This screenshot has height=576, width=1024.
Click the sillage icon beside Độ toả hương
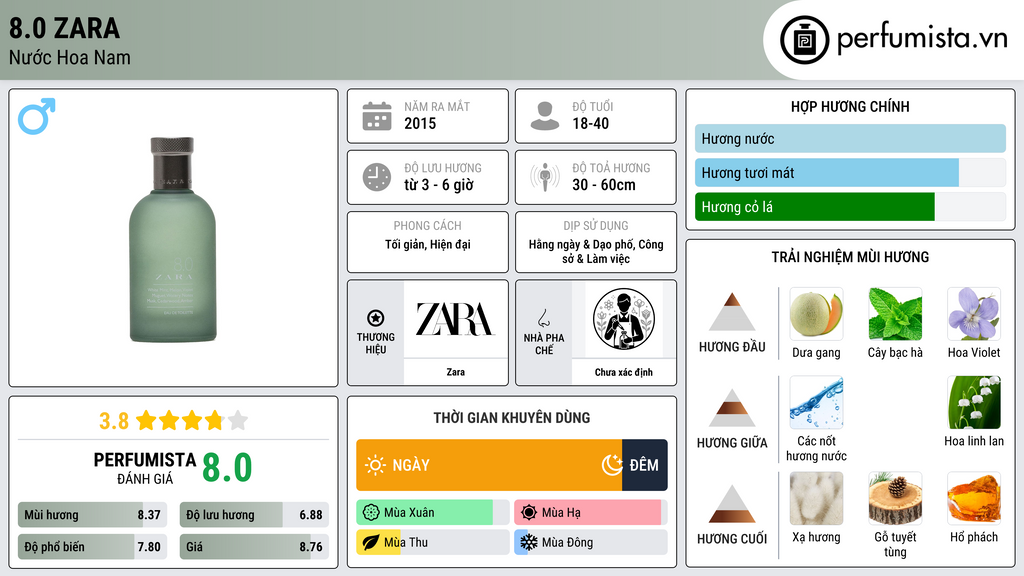(545, 177)
